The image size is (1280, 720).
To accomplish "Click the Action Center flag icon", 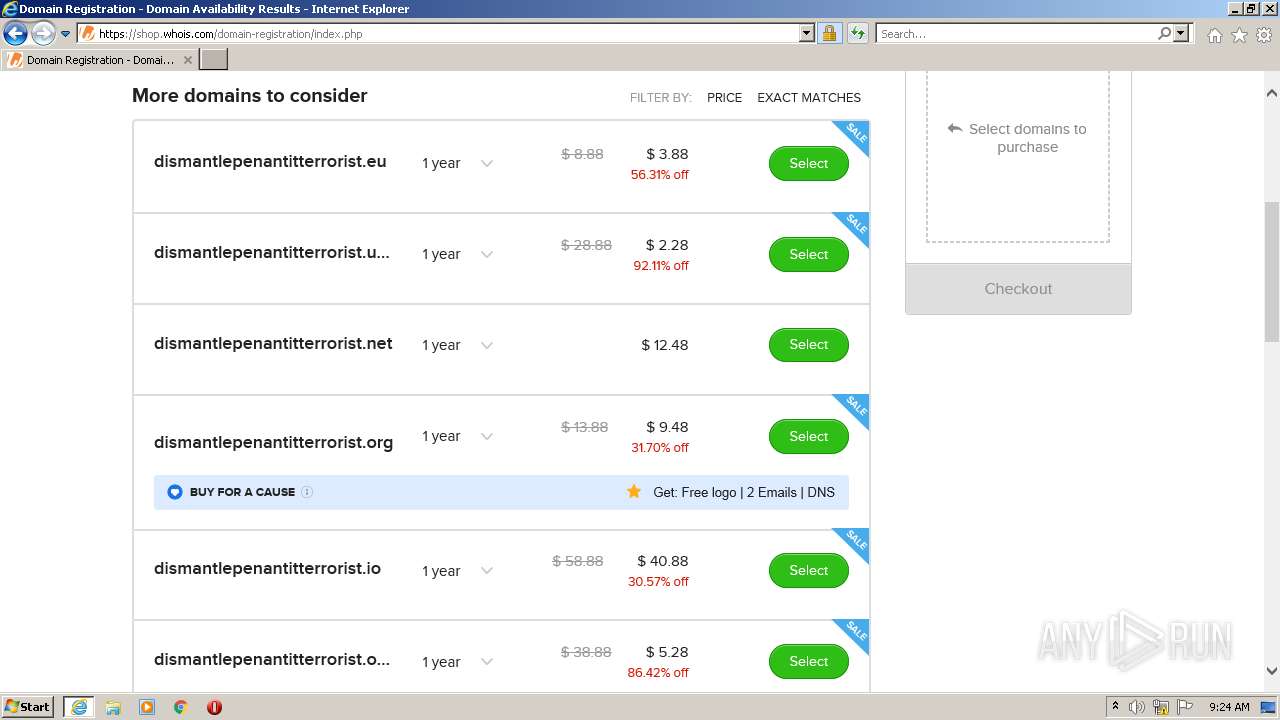I will 1185,707.
